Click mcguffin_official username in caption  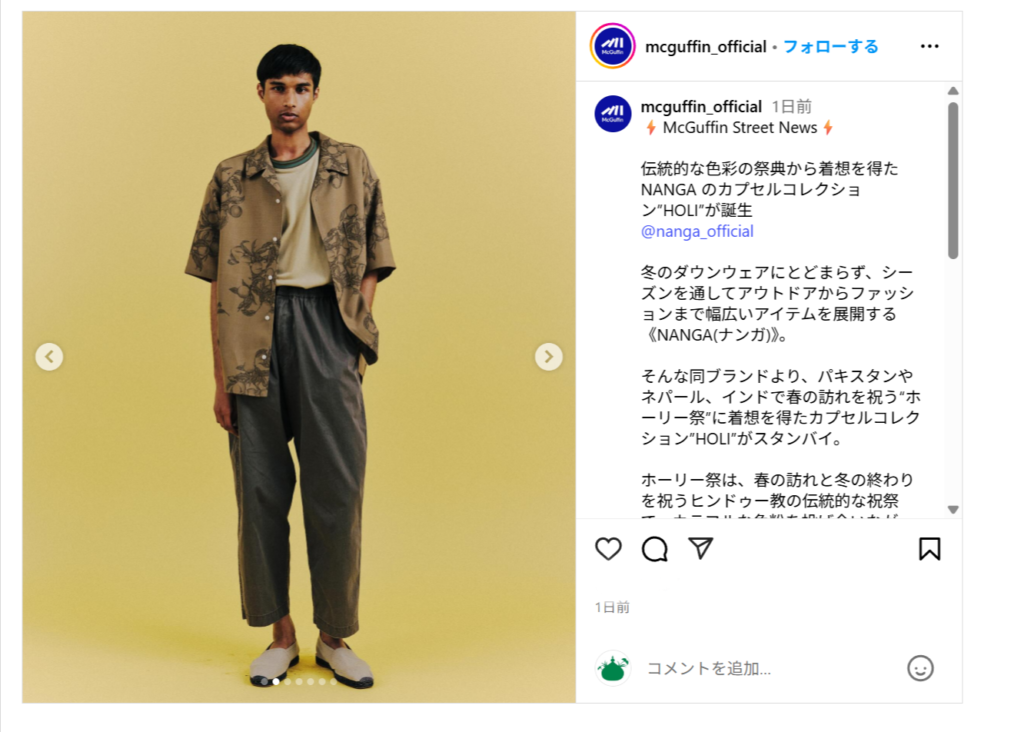pos(701,106)
